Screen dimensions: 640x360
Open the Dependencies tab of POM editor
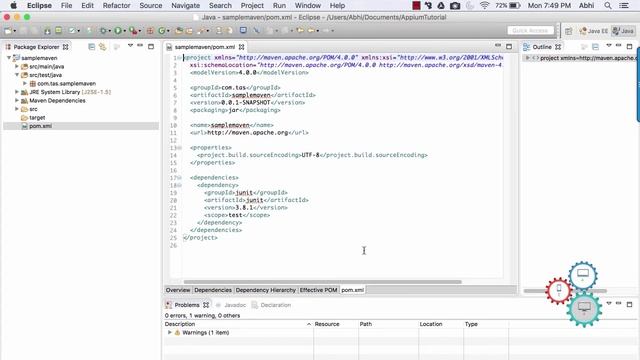(x=213, y=290)
